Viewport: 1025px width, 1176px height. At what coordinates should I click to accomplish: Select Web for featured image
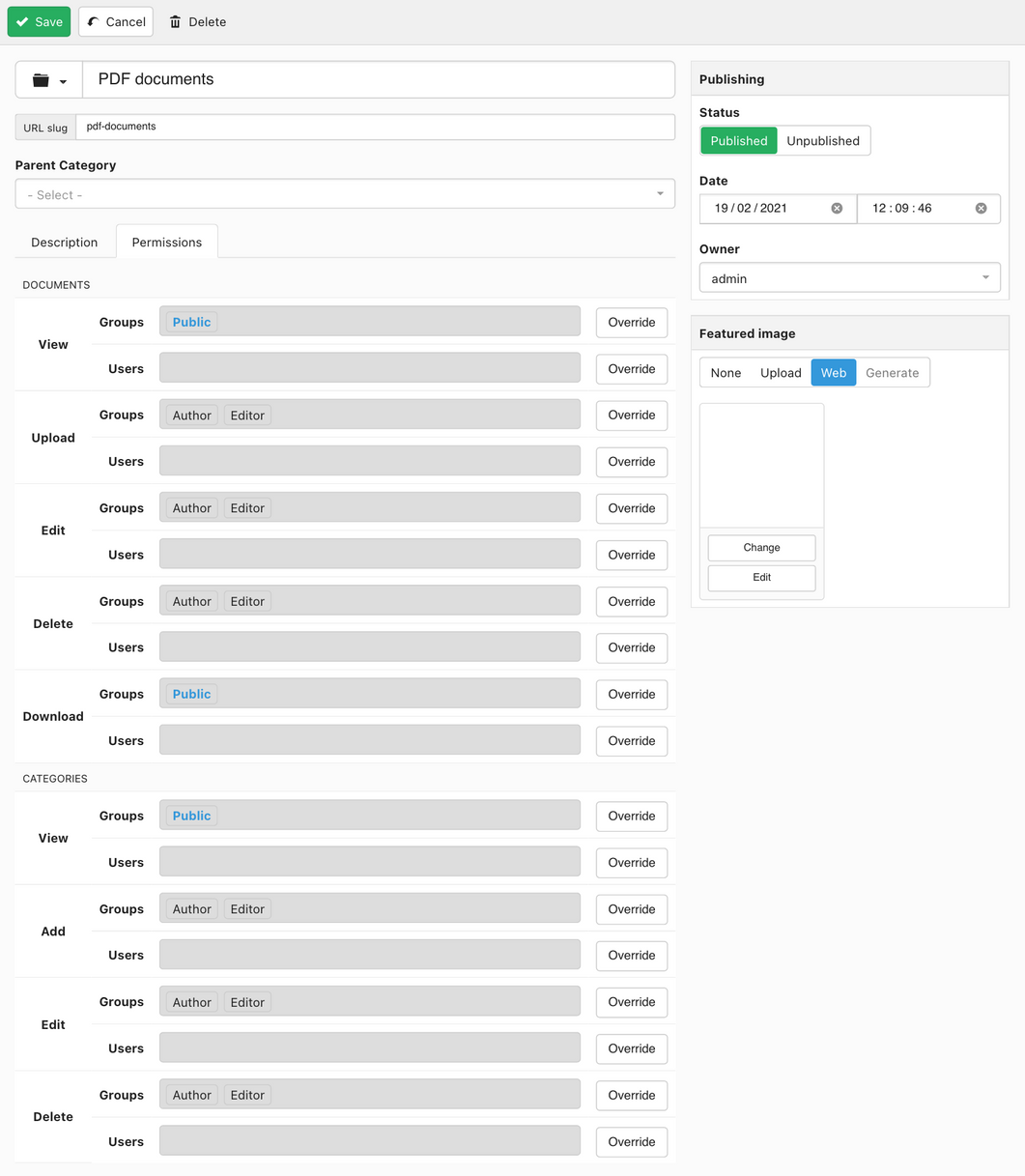coord(834,373)
